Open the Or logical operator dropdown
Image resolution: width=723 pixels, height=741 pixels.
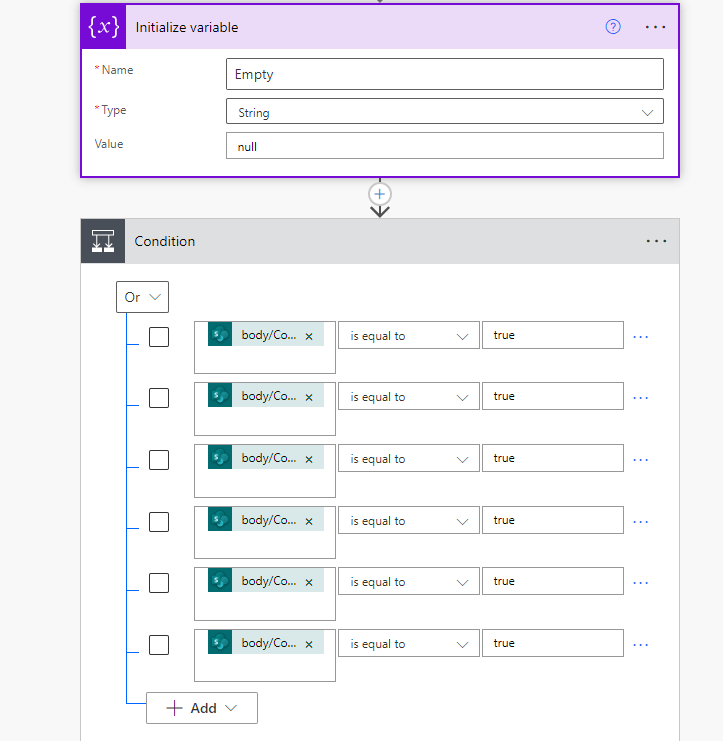pyautogui.click(x=142, y=297)
